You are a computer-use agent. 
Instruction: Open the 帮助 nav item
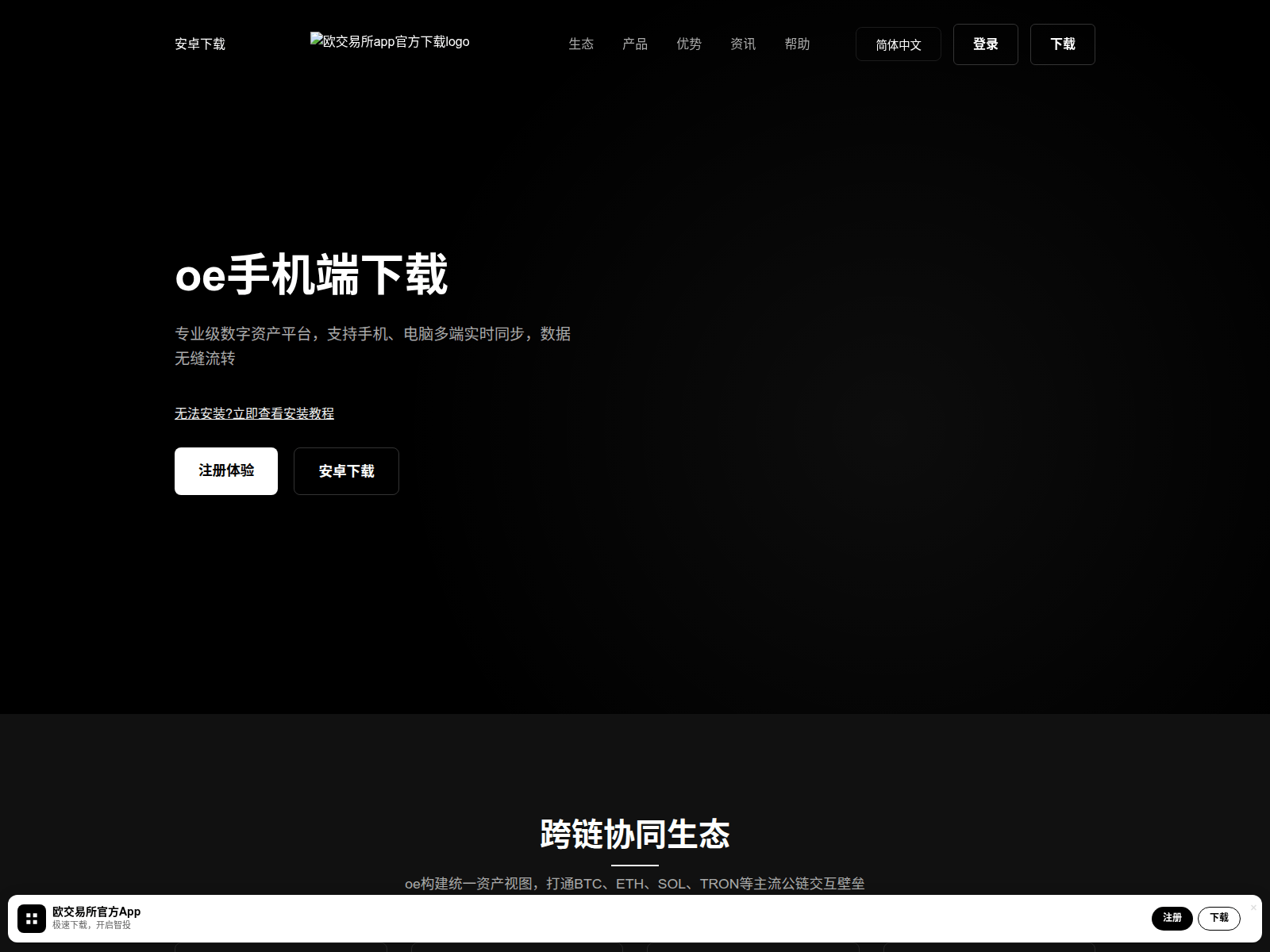(797, 44)
